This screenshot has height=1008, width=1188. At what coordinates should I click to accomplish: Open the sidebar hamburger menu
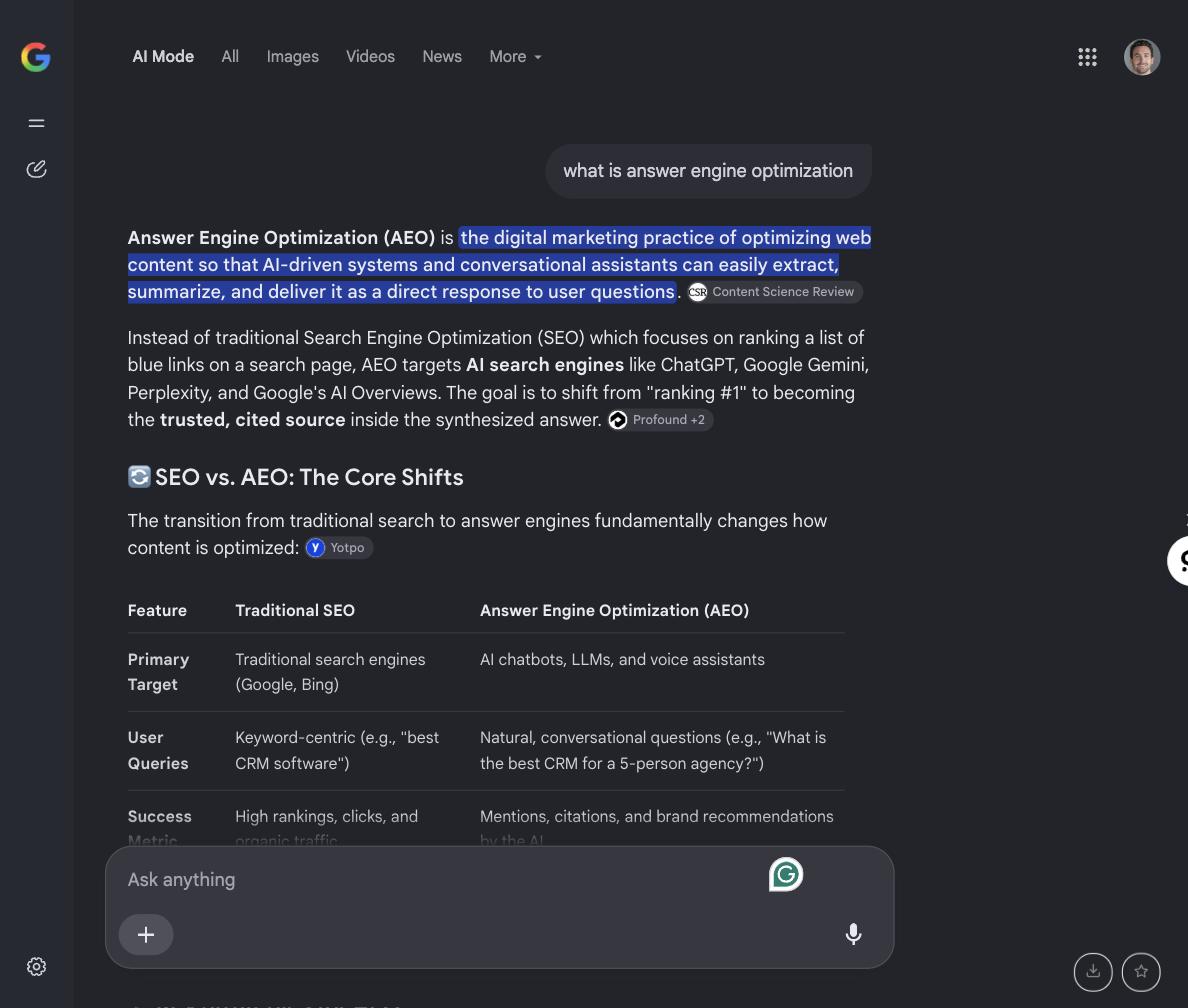click(36, 123)
